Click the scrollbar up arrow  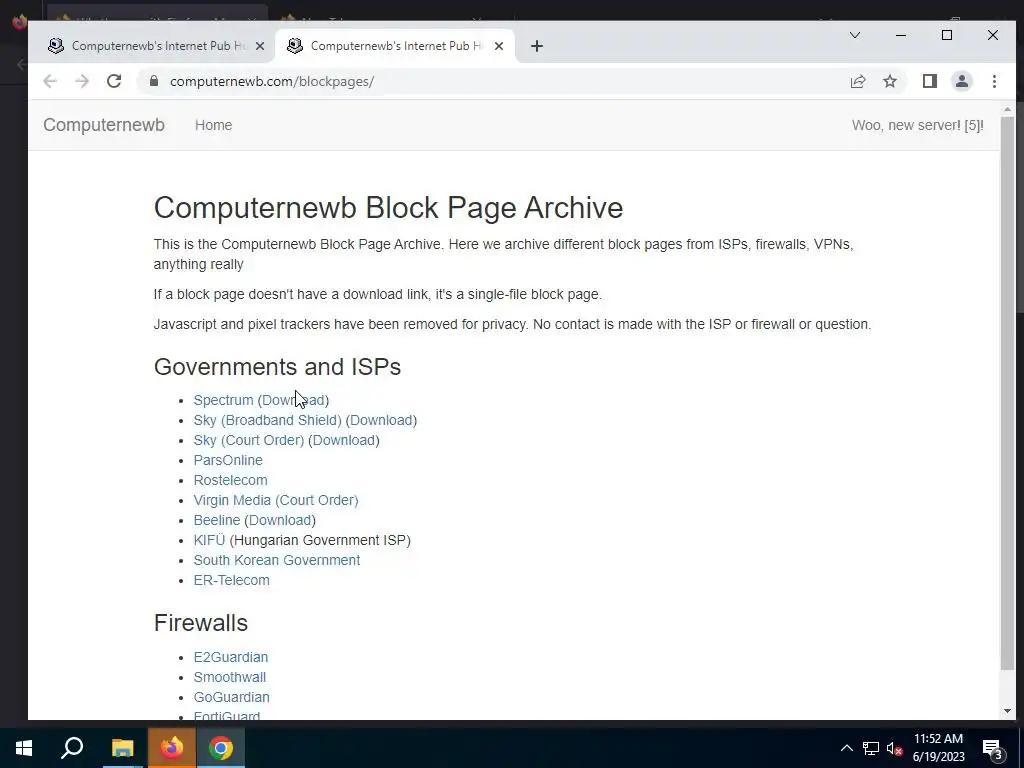[1007, 109]
